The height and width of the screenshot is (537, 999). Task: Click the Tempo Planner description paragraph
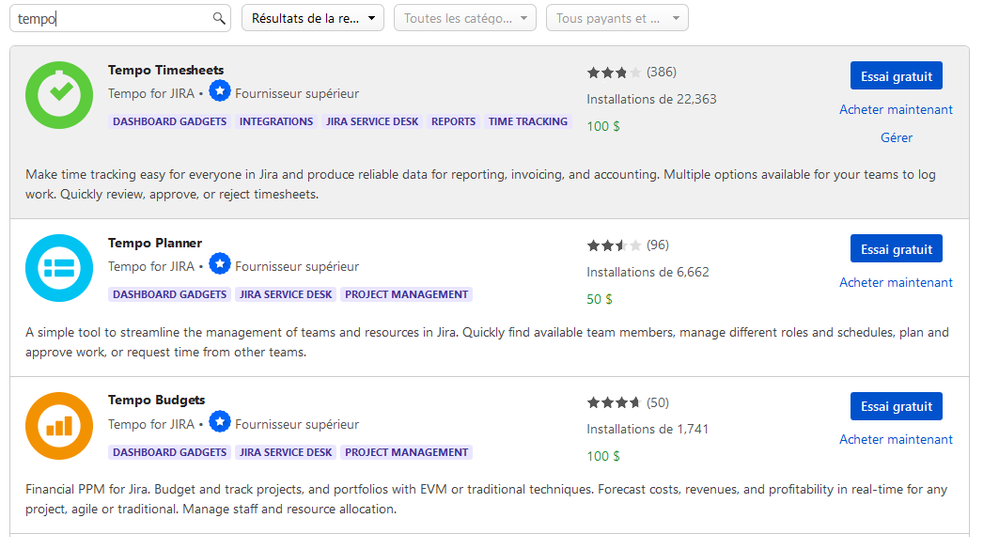click(x=487, y=342)
